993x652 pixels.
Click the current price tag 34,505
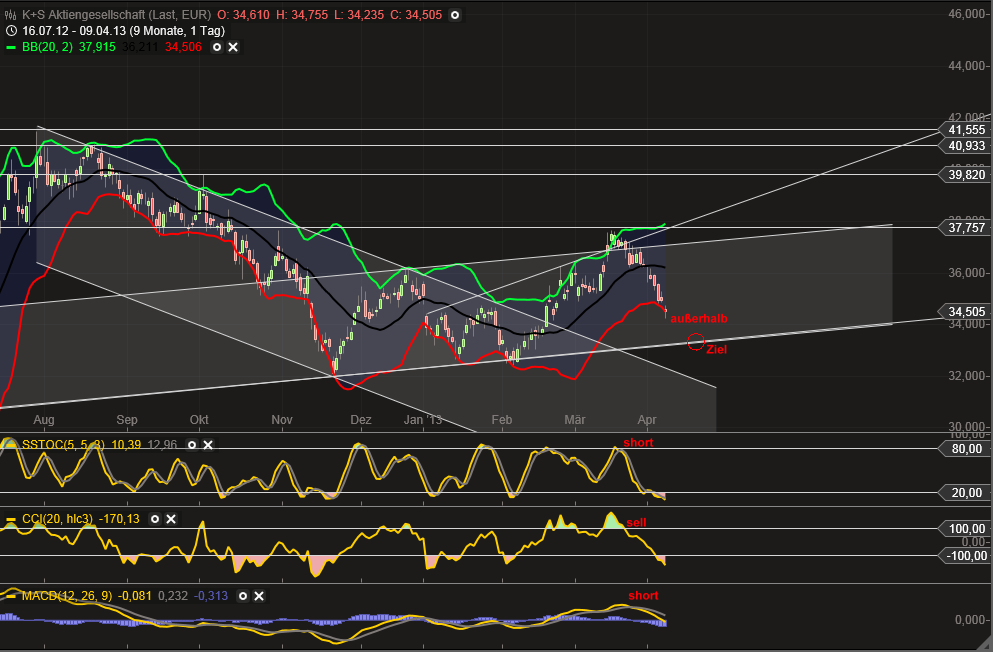click(x=965, y=311)
